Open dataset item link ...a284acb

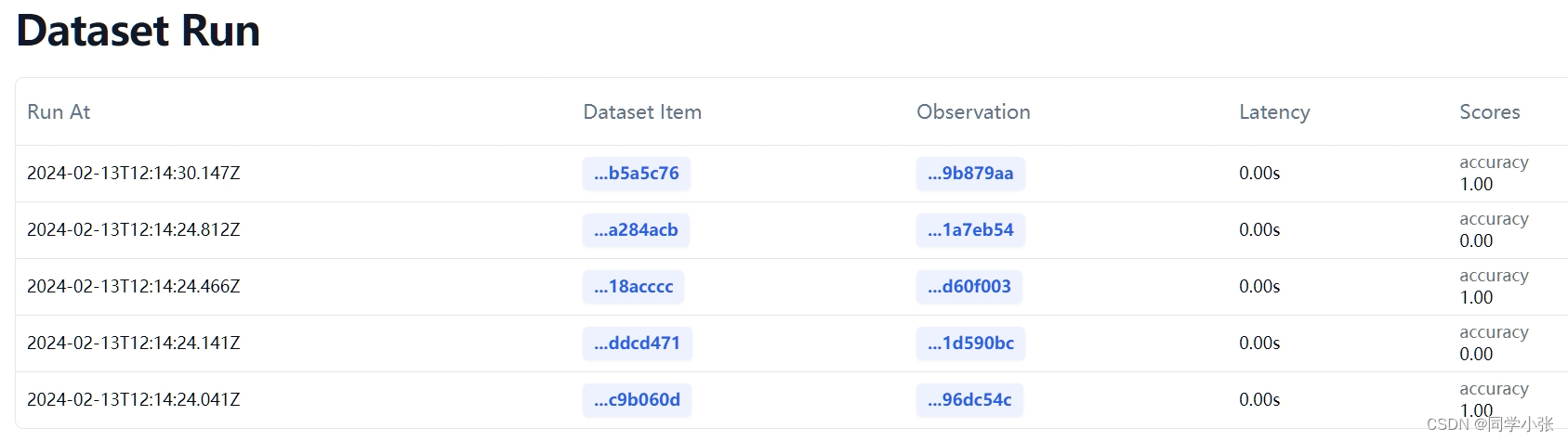click(636, 230)
